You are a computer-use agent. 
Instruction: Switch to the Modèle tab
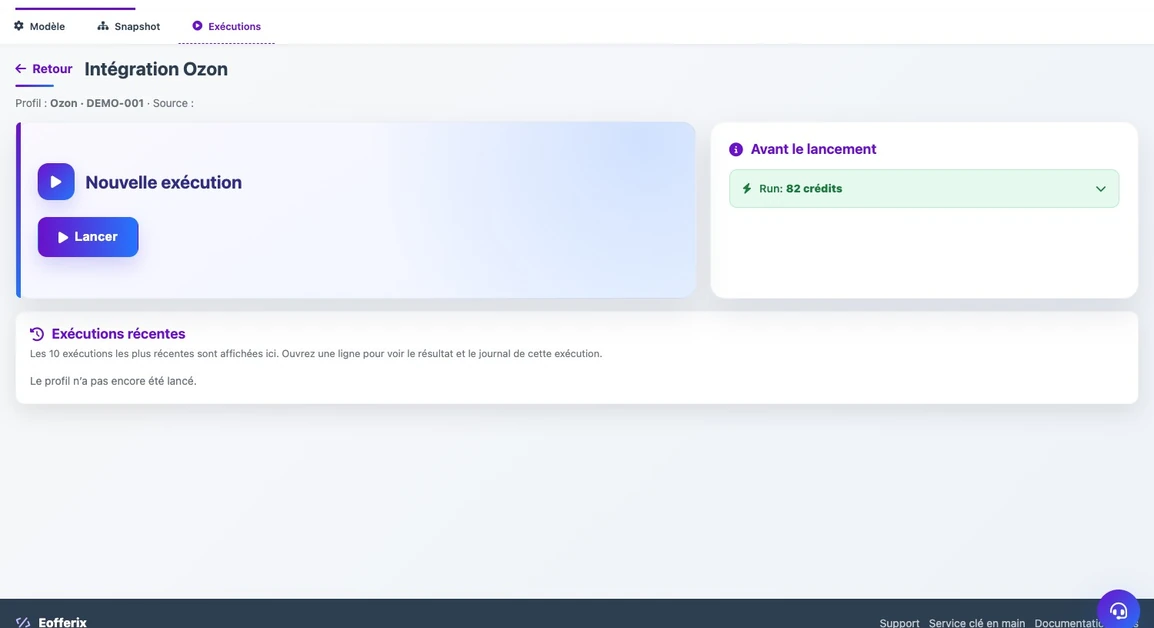pyautogui.click(x=40, y=27)
